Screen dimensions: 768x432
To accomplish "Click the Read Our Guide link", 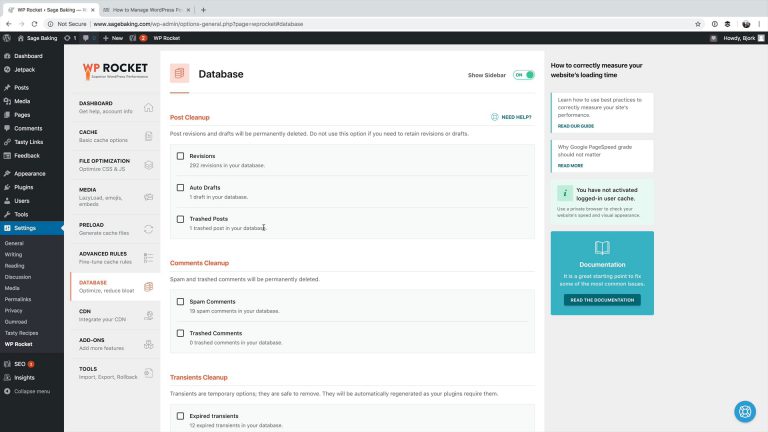I will pyautogui.click(x=576, y=126).
